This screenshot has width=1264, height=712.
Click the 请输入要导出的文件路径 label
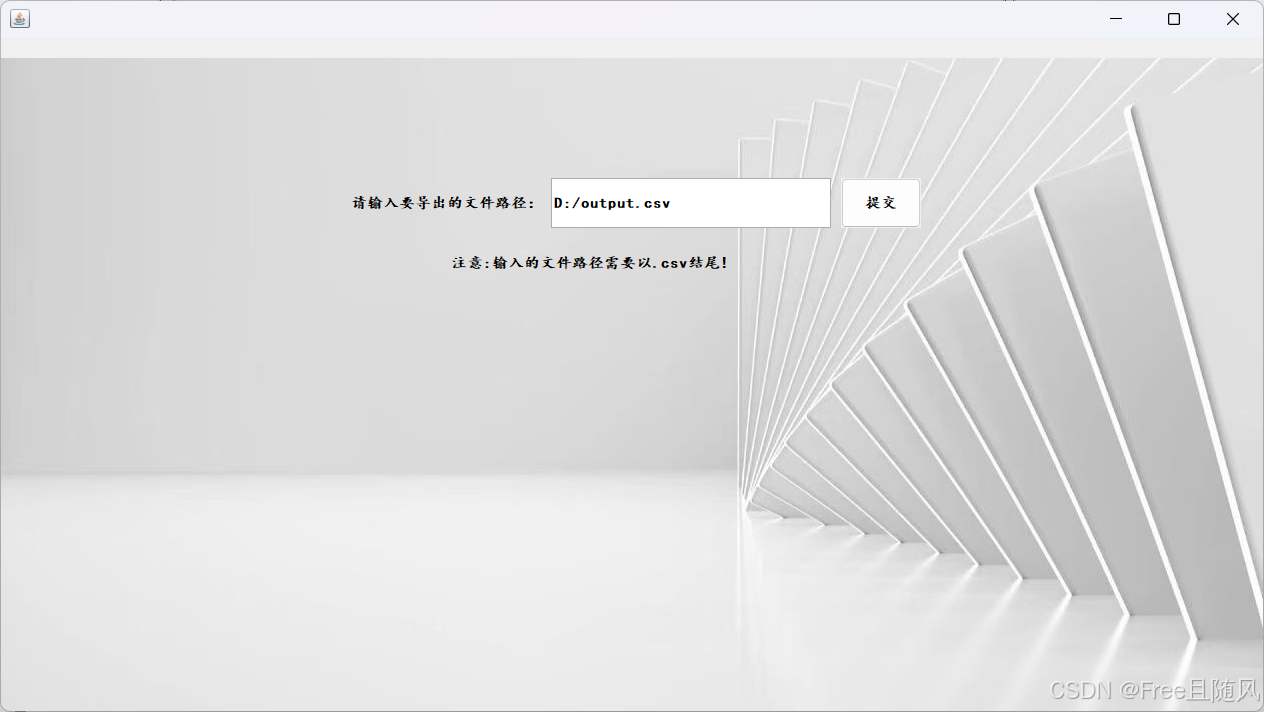pos(444,203)
